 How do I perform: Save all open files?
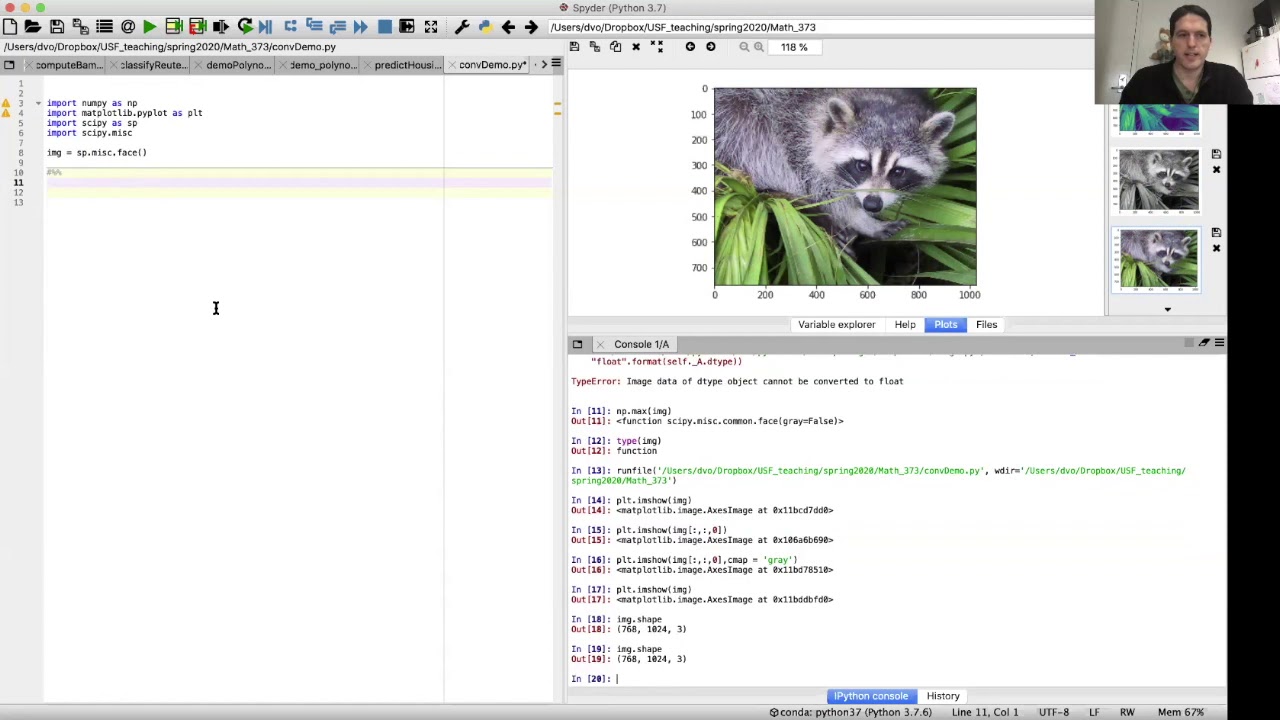click(x=80, y=27)
